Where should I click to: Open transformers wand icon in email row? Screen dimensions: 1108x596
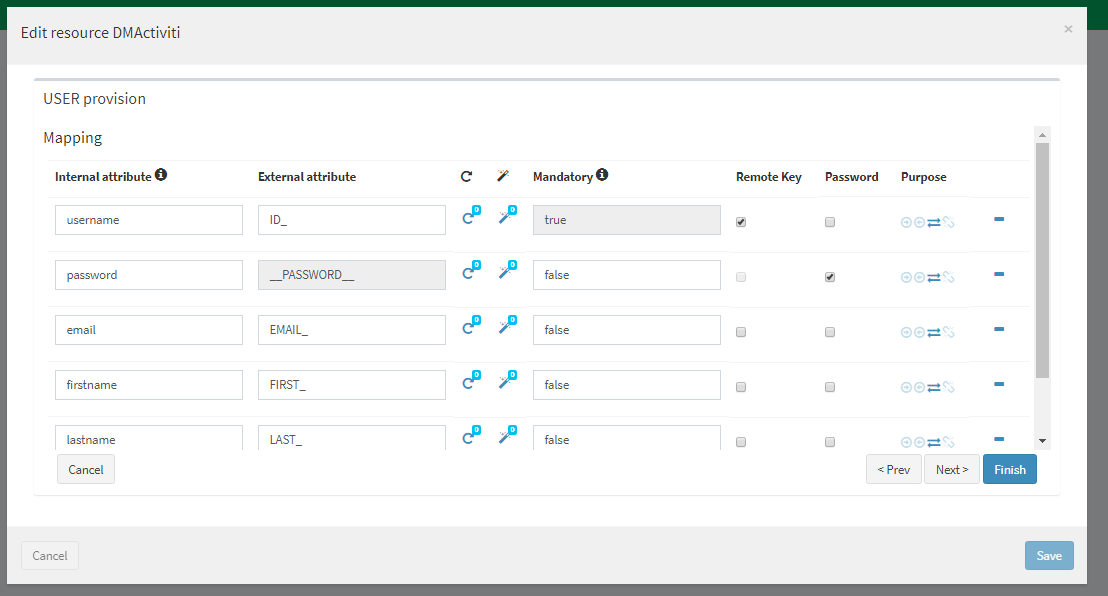[x=507, y=326]
